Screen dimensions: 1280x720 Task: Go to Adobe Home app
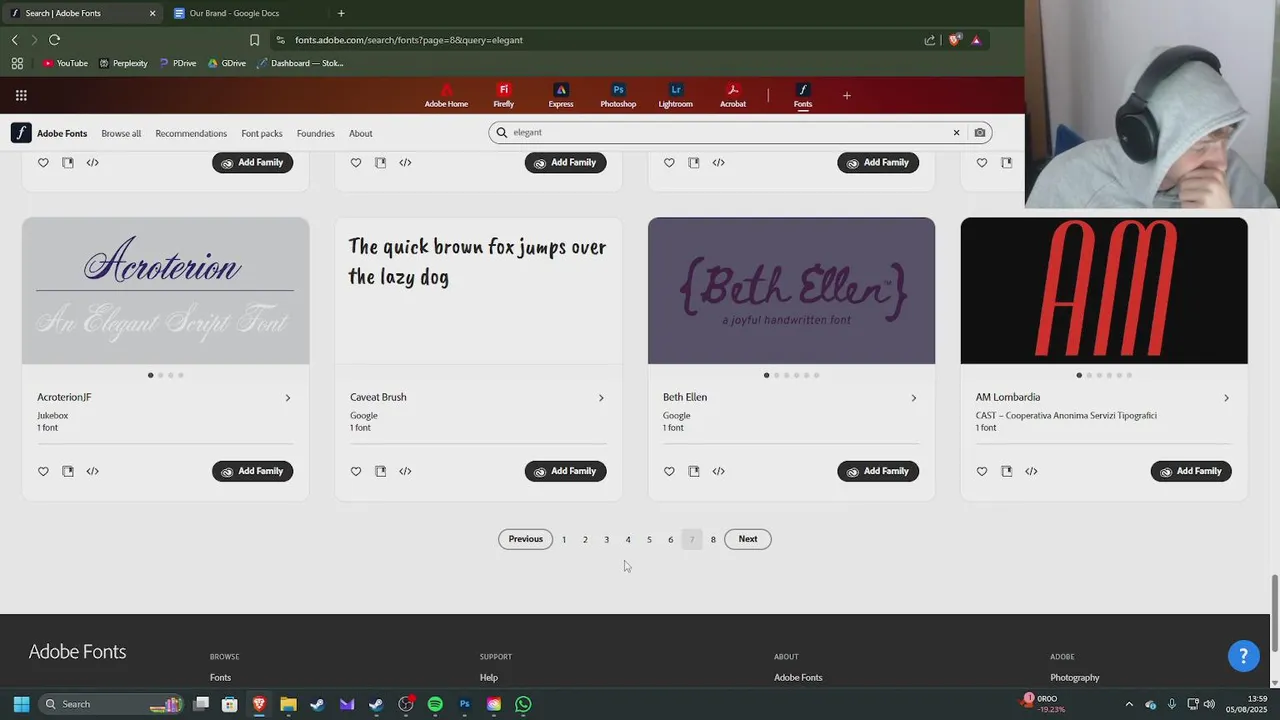click(446, 96)
